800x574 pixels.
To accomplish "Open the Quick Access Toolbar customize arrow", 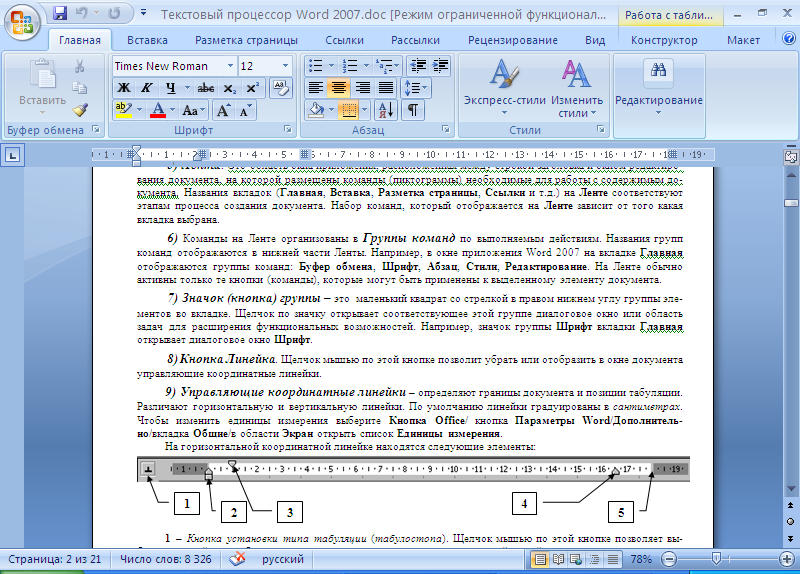I will (x=144, y=13).
